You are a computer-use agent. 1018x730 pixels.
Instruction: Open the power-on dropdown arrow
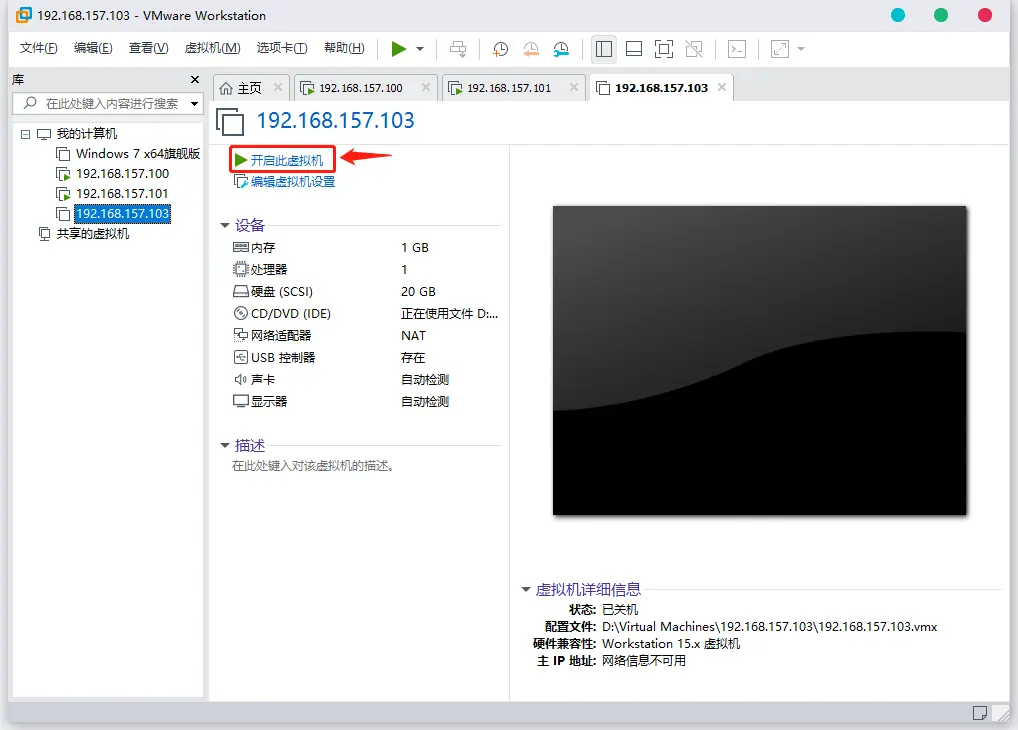[420, 49]
